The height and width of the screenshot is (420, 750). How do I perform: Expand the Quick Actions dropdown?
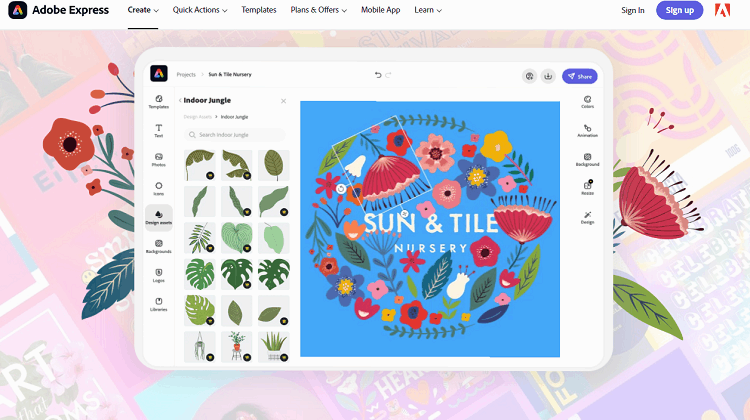(x=200, y=10)
